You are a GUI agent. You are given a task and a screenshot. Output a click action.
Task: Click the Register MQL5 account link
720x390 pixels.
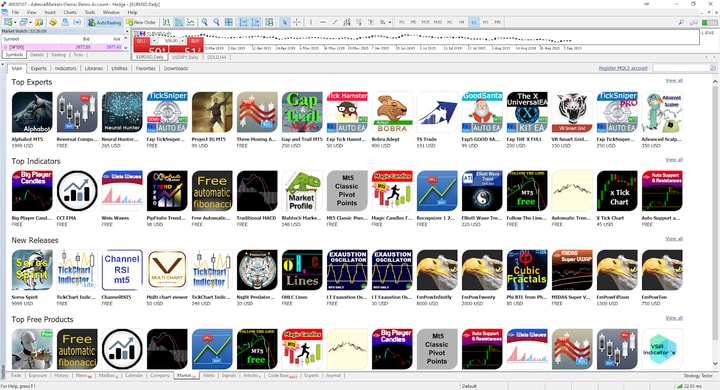623,68
